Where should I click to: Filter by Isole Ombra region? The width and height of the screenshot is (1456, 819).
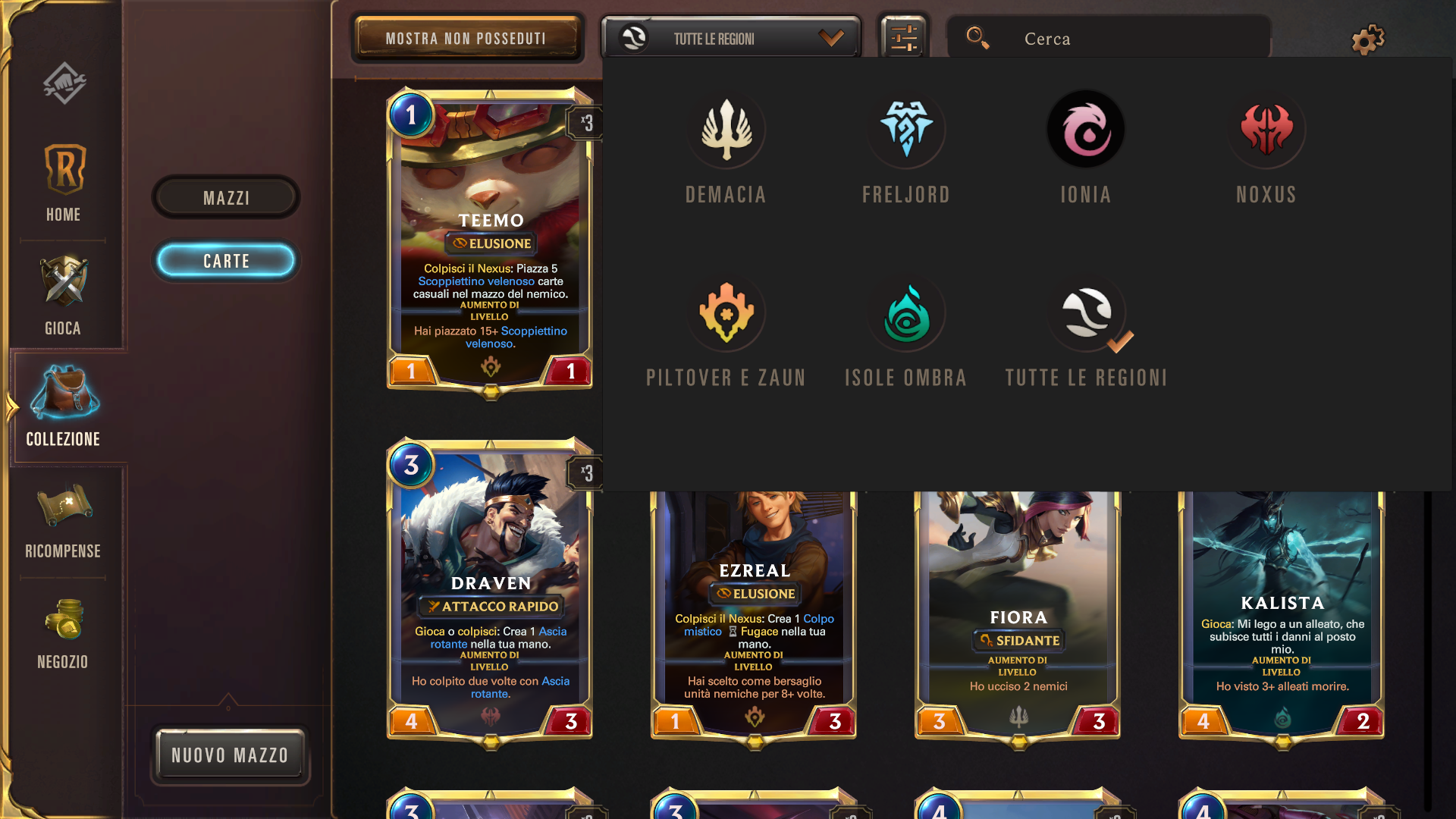(906, 312)
